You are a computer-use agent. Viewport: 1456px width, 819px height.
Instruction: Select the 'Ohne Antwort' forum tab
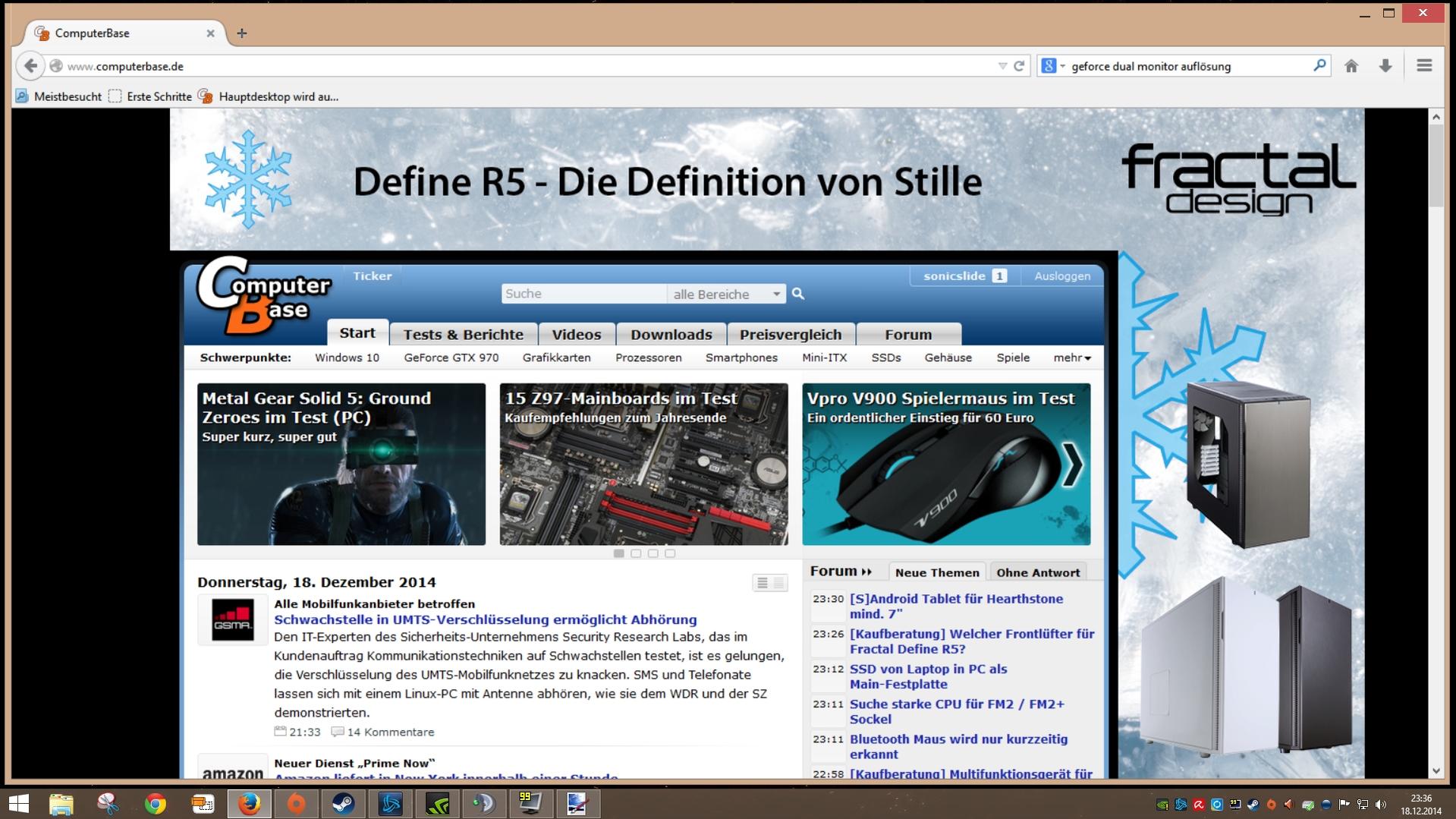click(x=1038, y=572)
